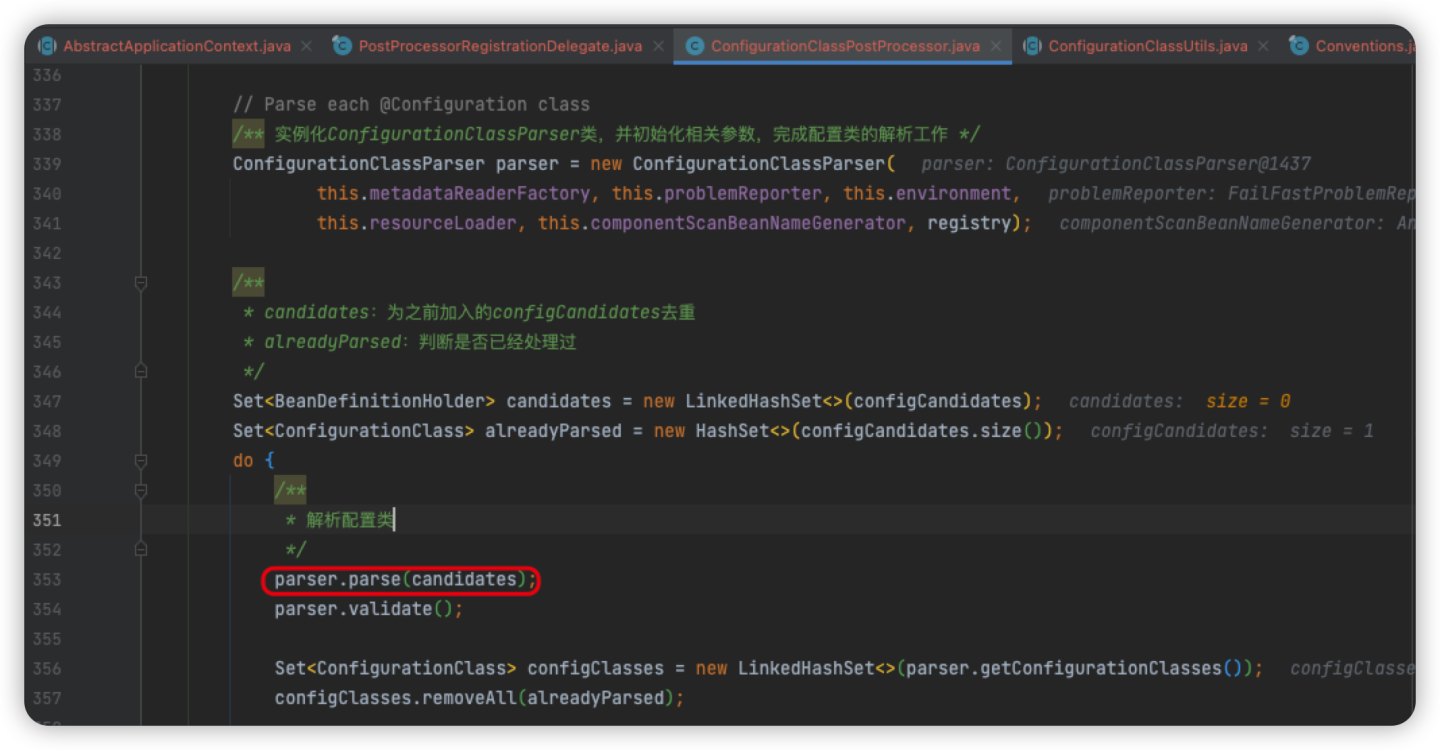This screenshot has height=750, width=1440.
Task: Click BeanDefinitionHolder type on line 347
Action: [380, 402]
